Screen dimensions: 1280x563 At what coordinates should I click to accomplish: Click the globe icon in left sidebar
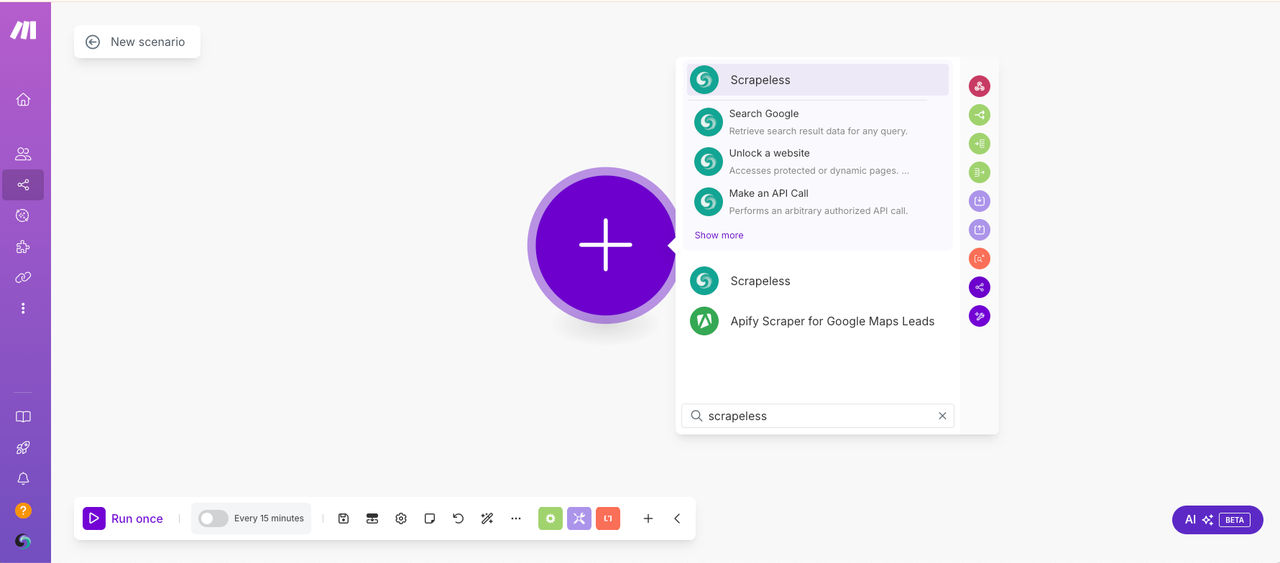tap(23, 215)
